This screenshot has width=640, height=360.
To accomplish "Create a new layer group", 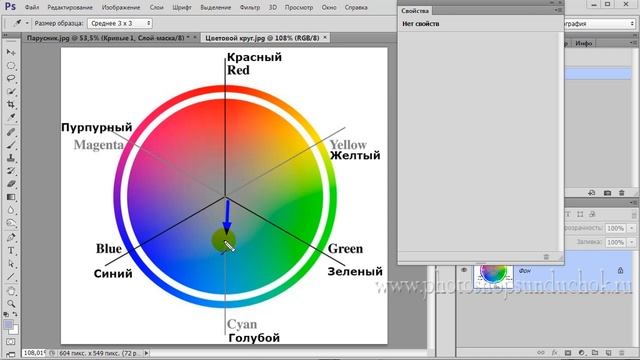I will (595, 352).
